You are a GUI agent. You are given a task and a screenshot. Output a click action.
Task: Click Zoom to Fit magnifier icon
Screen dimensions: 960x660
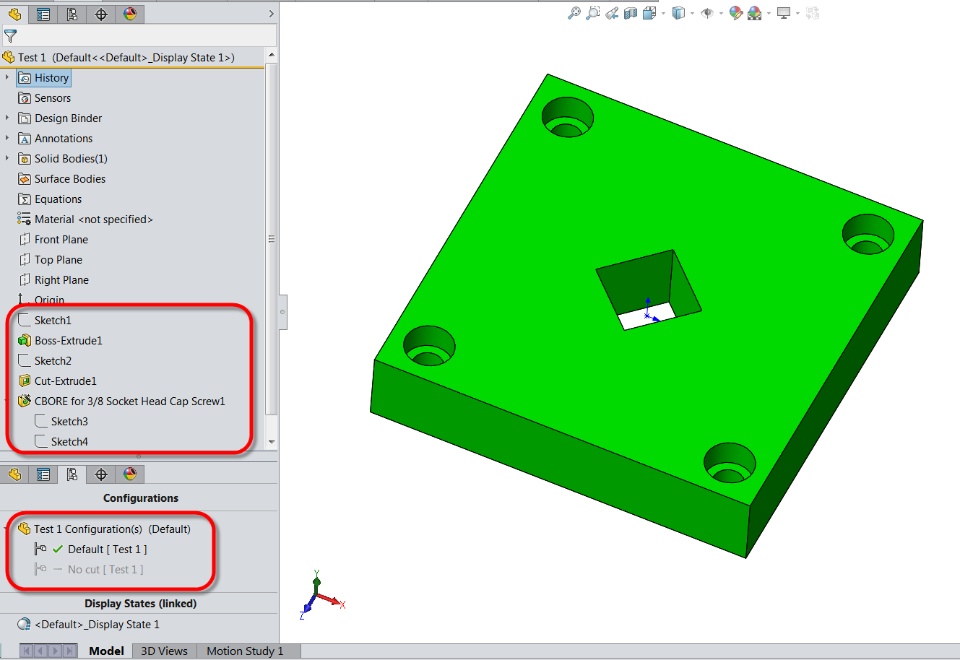pos(574,13)
